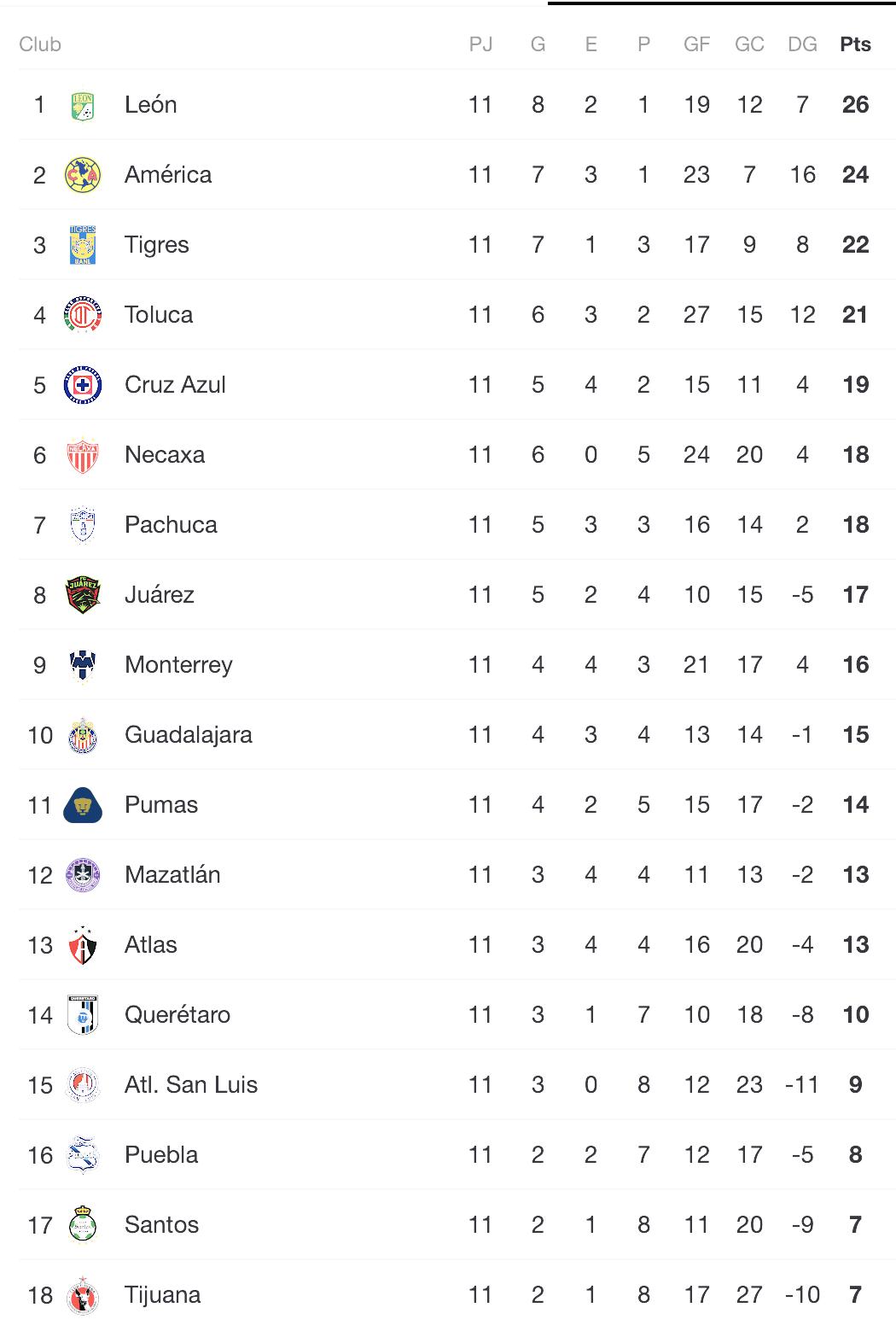This screenshot has width=896, height=1325.
Task: Select the Pts column header
Action: point(855,44)
